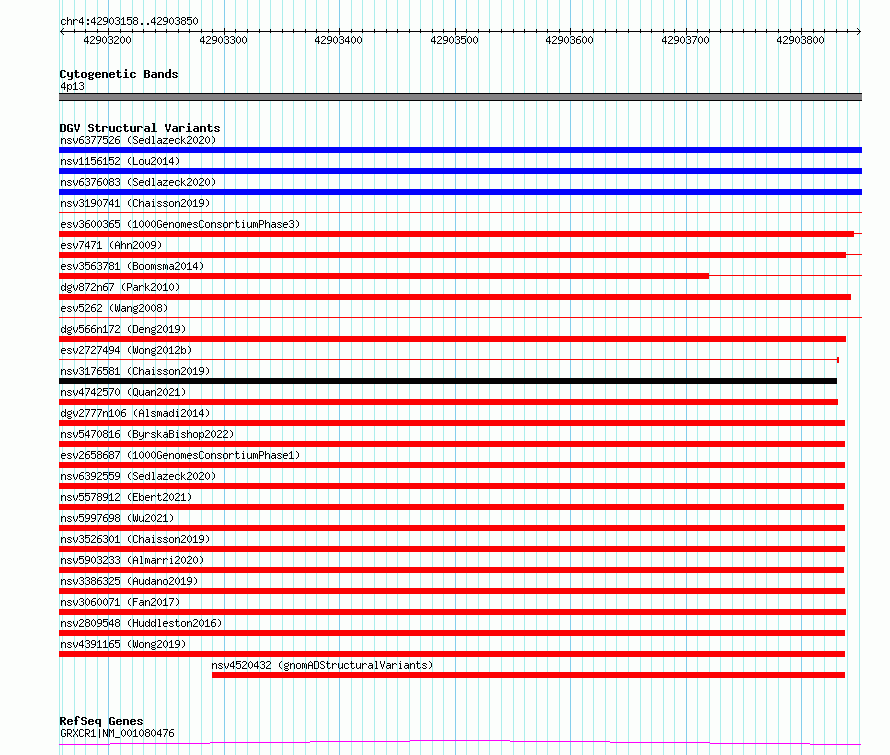Click nsv6392559 (Sedlazeck2020) label
The image size is (890, 755).
pyautogui.click(x=138, y=476)
